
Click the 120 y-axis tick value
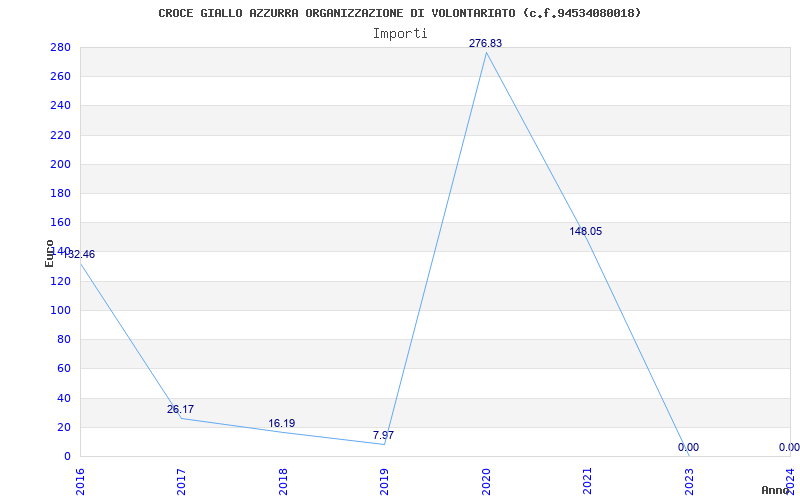[x=61, y=281]
